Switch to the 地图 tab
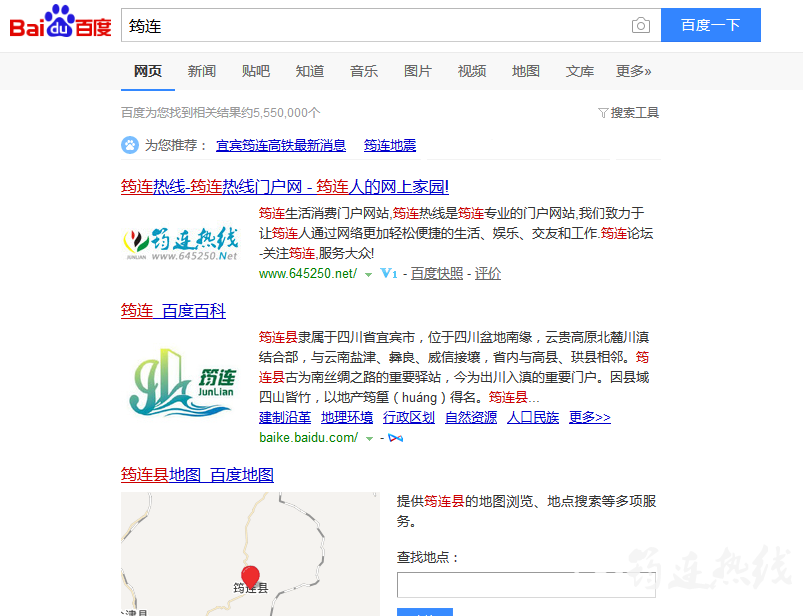Viewport: 803px width, 616px height. (x=526, y=71)
